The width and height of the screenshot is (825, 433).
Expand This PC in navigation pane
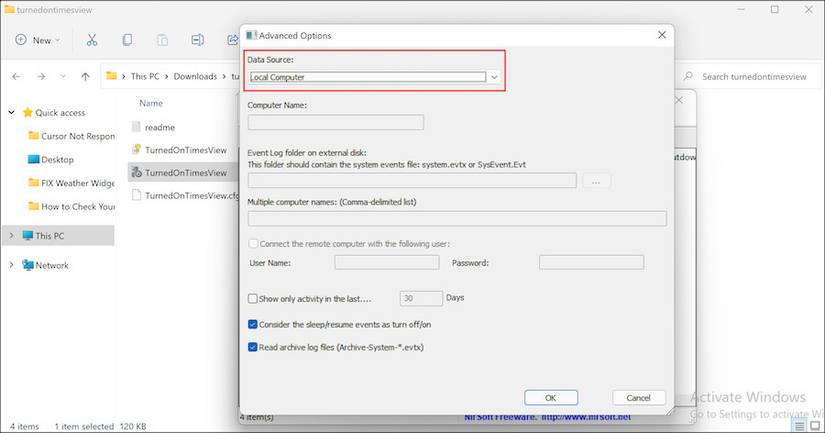[x=12, y=236]
